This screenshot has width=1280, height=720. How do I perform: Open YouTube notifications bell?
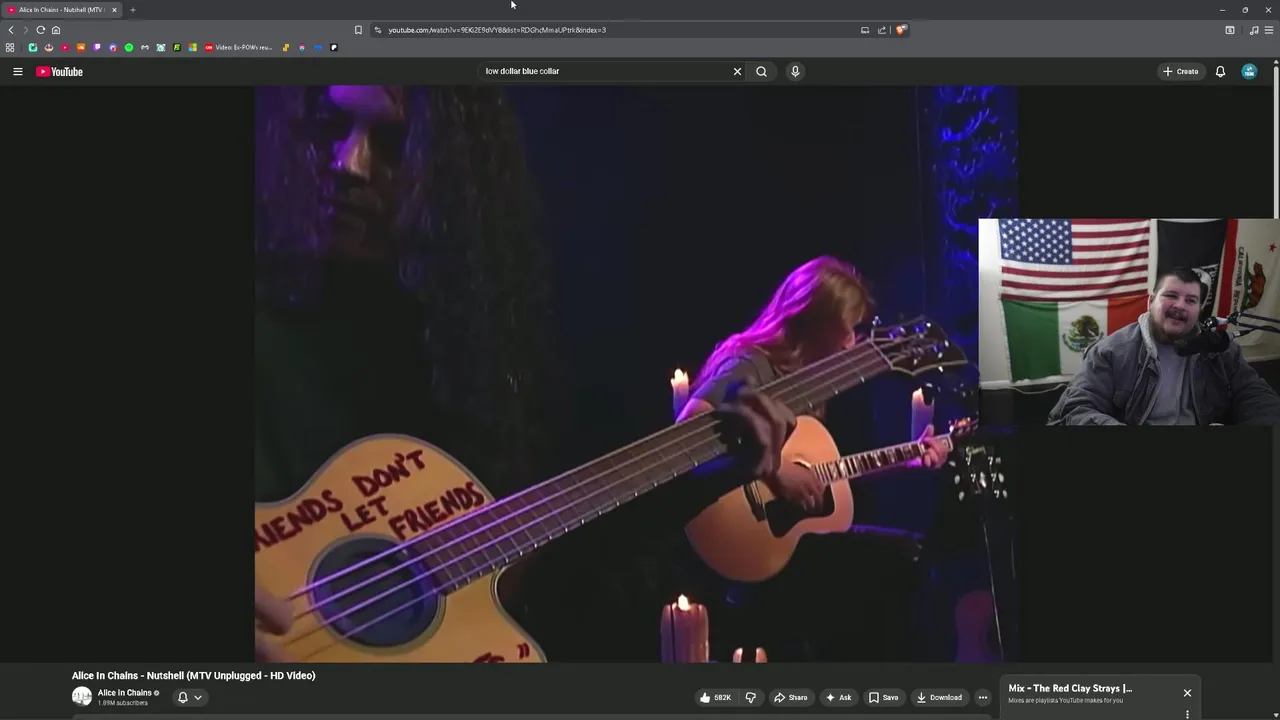[x=1220, y=71]
